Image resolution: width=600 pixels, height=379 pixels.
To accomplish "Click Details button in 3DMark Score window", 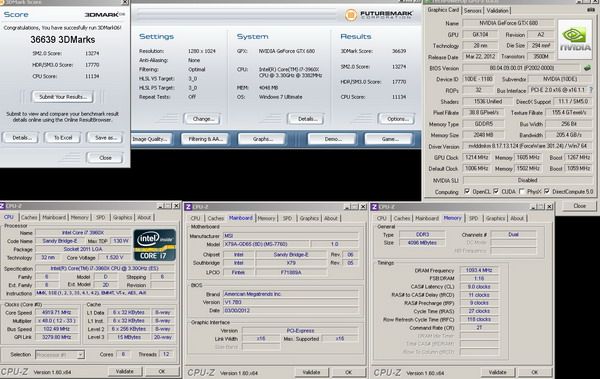I will pos(20,138).
